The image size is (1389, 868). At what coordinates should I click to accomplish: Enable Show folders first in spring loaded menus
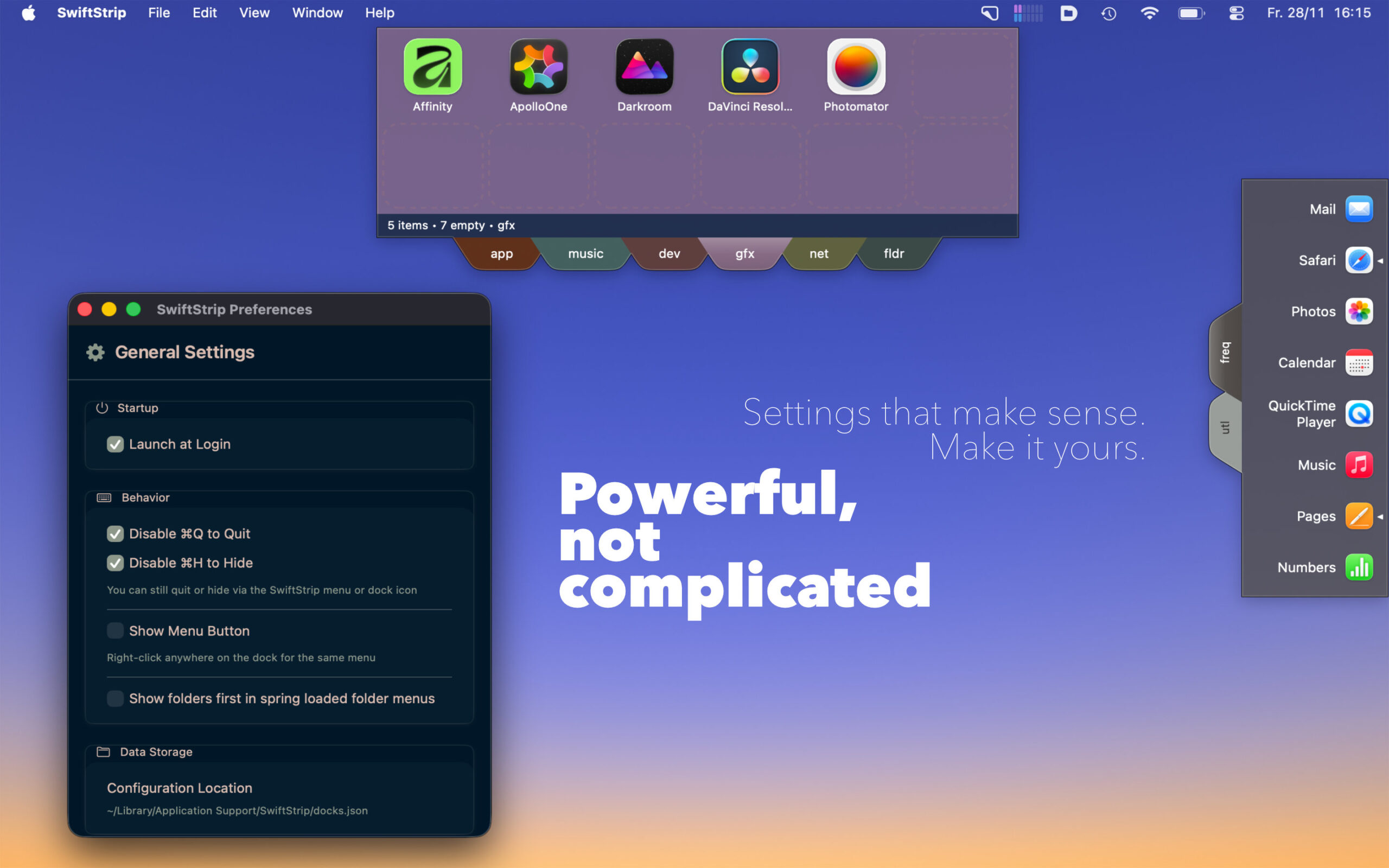click(x=116, y=699)
